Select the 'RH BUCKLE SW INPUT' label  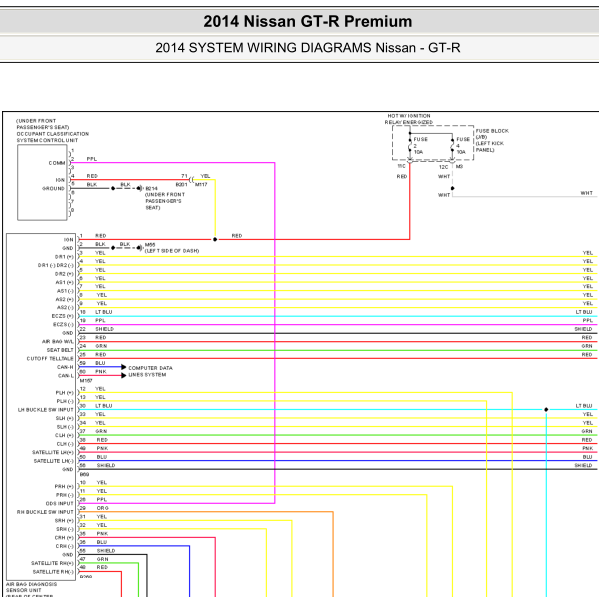click(x=45, y=512)
